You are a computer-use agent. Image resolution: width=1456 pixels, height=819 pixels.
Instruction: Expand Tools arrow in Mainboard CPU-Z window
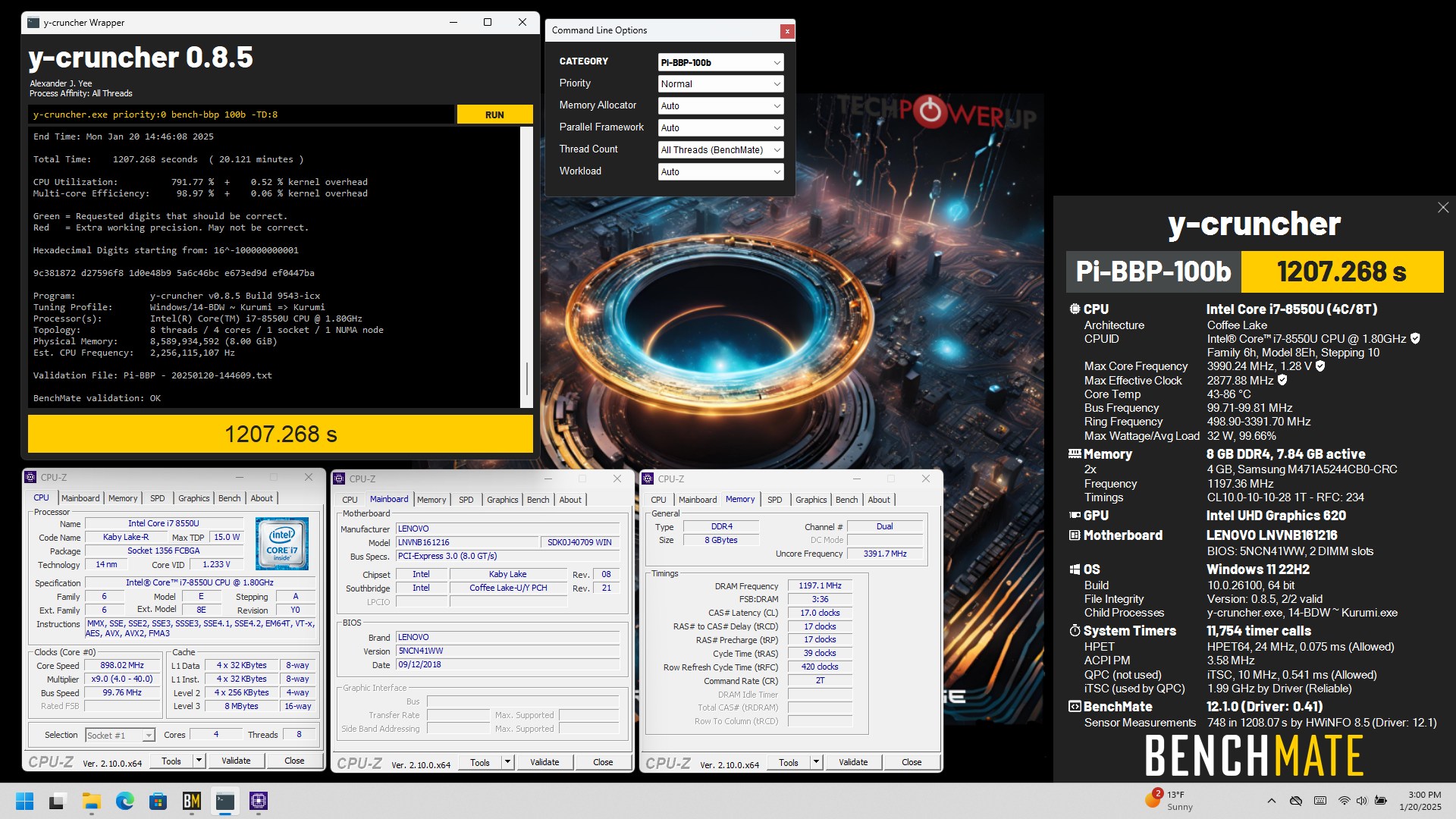point(507,762)
